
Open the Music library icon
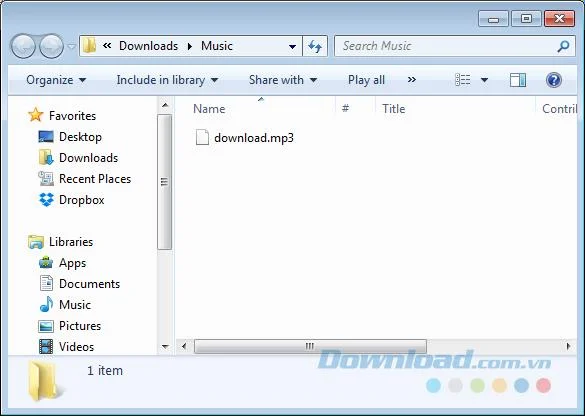(x=46, y=304)
